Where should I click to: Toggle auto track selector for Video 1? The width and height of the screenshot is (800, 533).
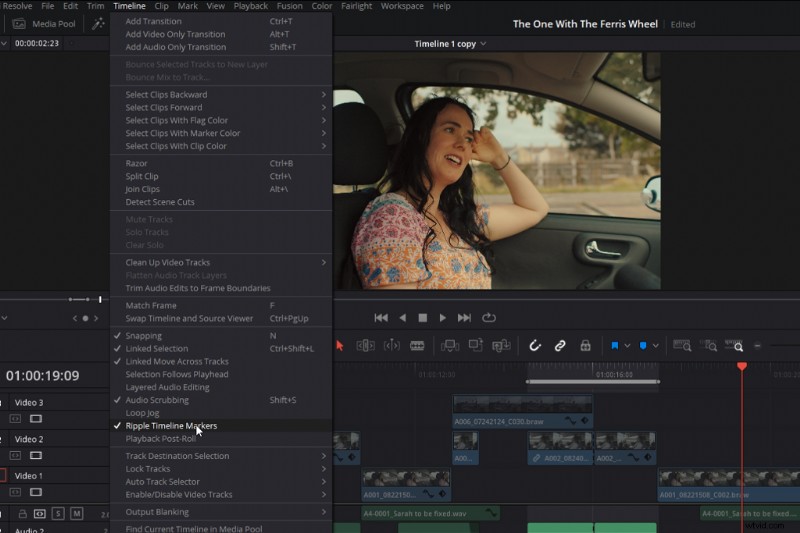point(15,492)
